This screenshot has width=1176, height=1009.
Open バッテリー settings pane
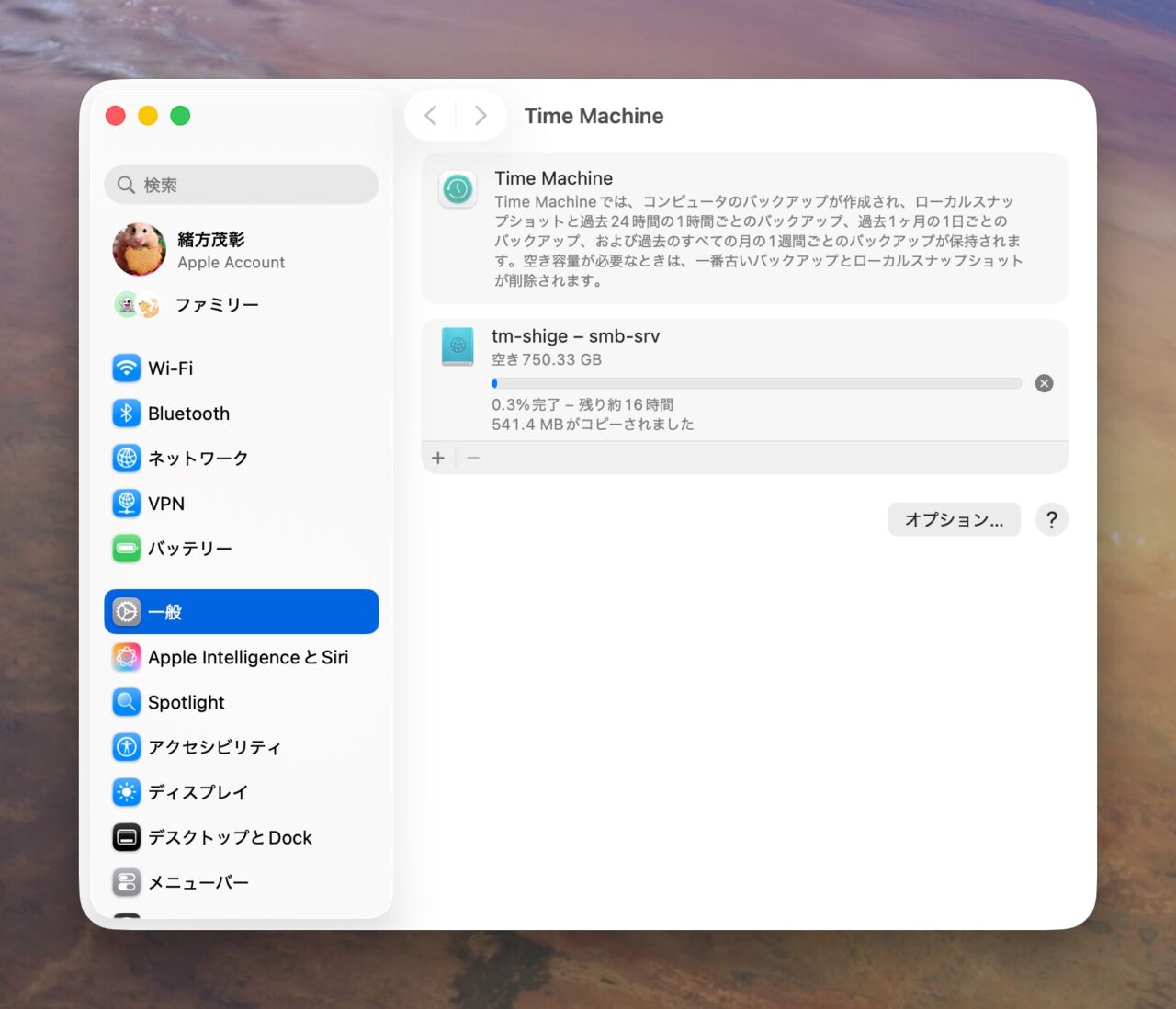pos(242,549)
